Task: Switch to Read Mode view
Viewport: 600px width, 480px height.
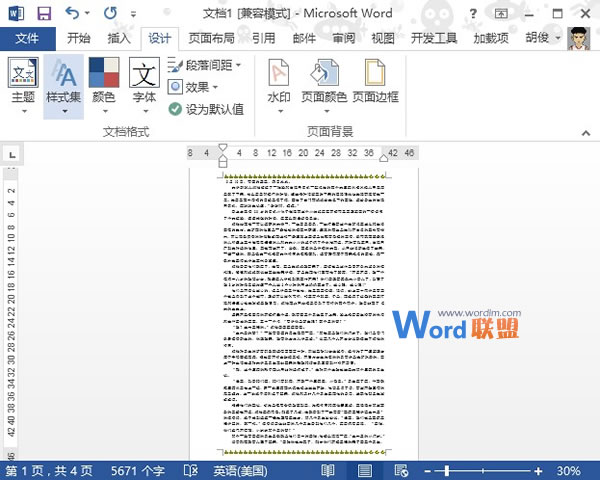Action: 328,471
